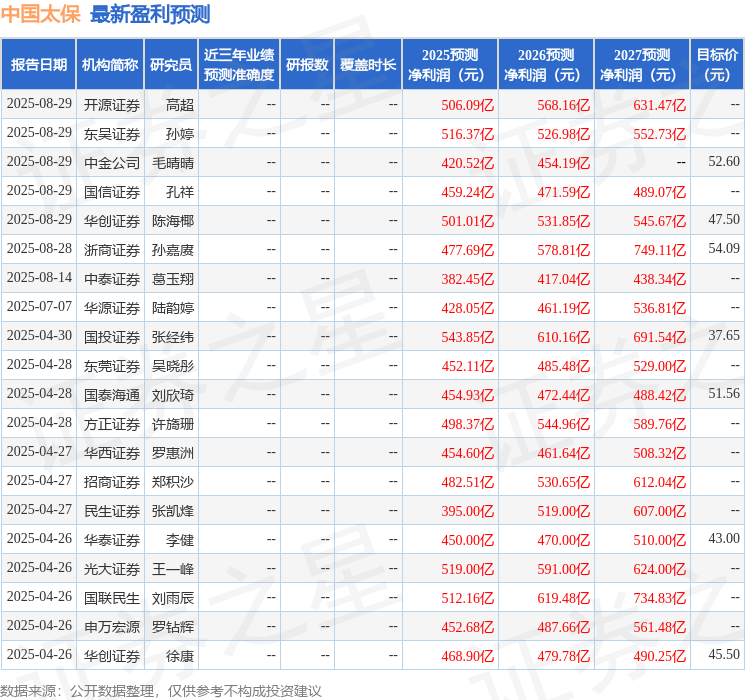Select analyst 徐康 in the last row
Viewport: 745px width, 700px height.
click(180, 656)
